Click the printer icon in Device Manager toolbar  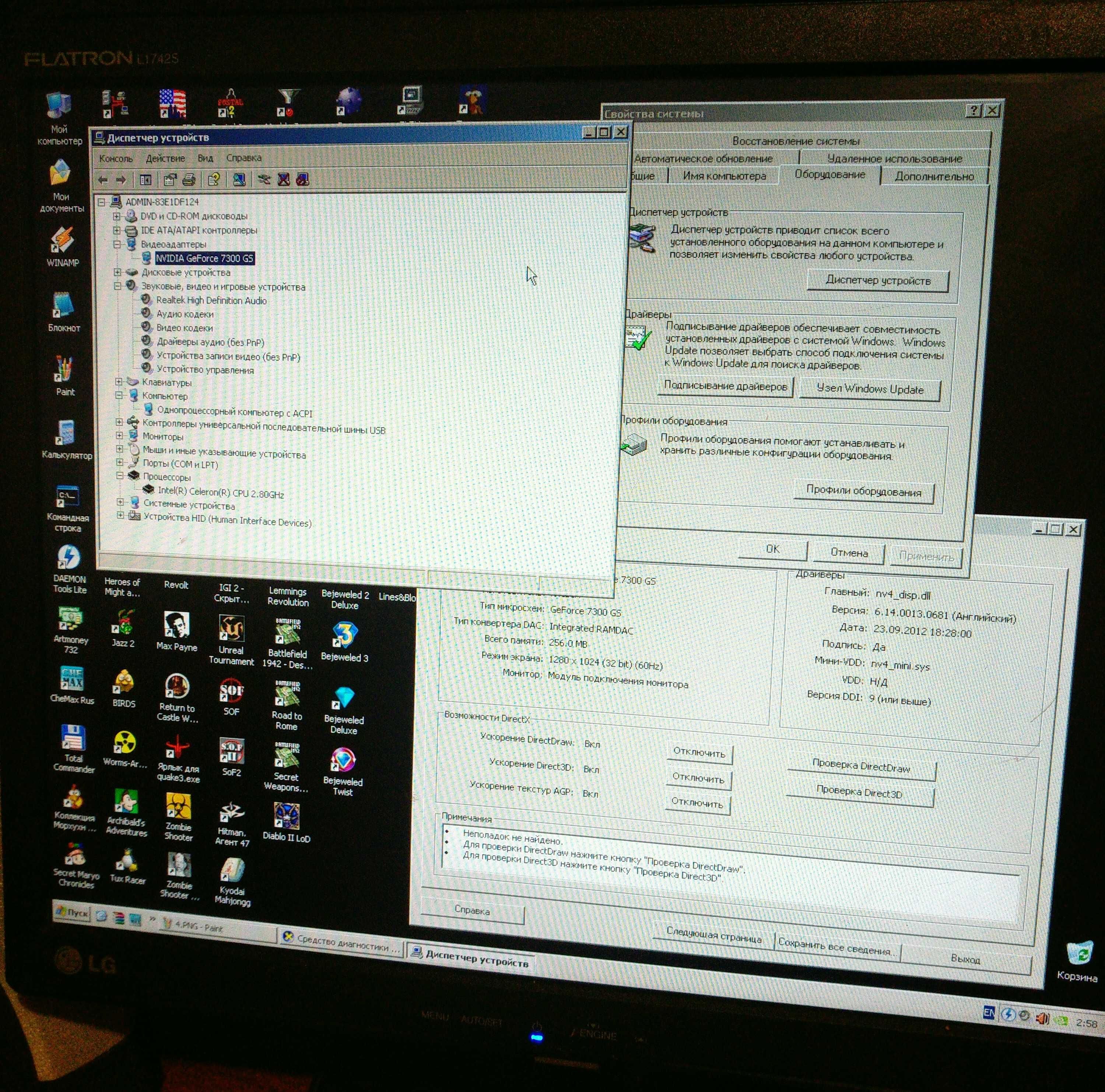tap(189, 180)
